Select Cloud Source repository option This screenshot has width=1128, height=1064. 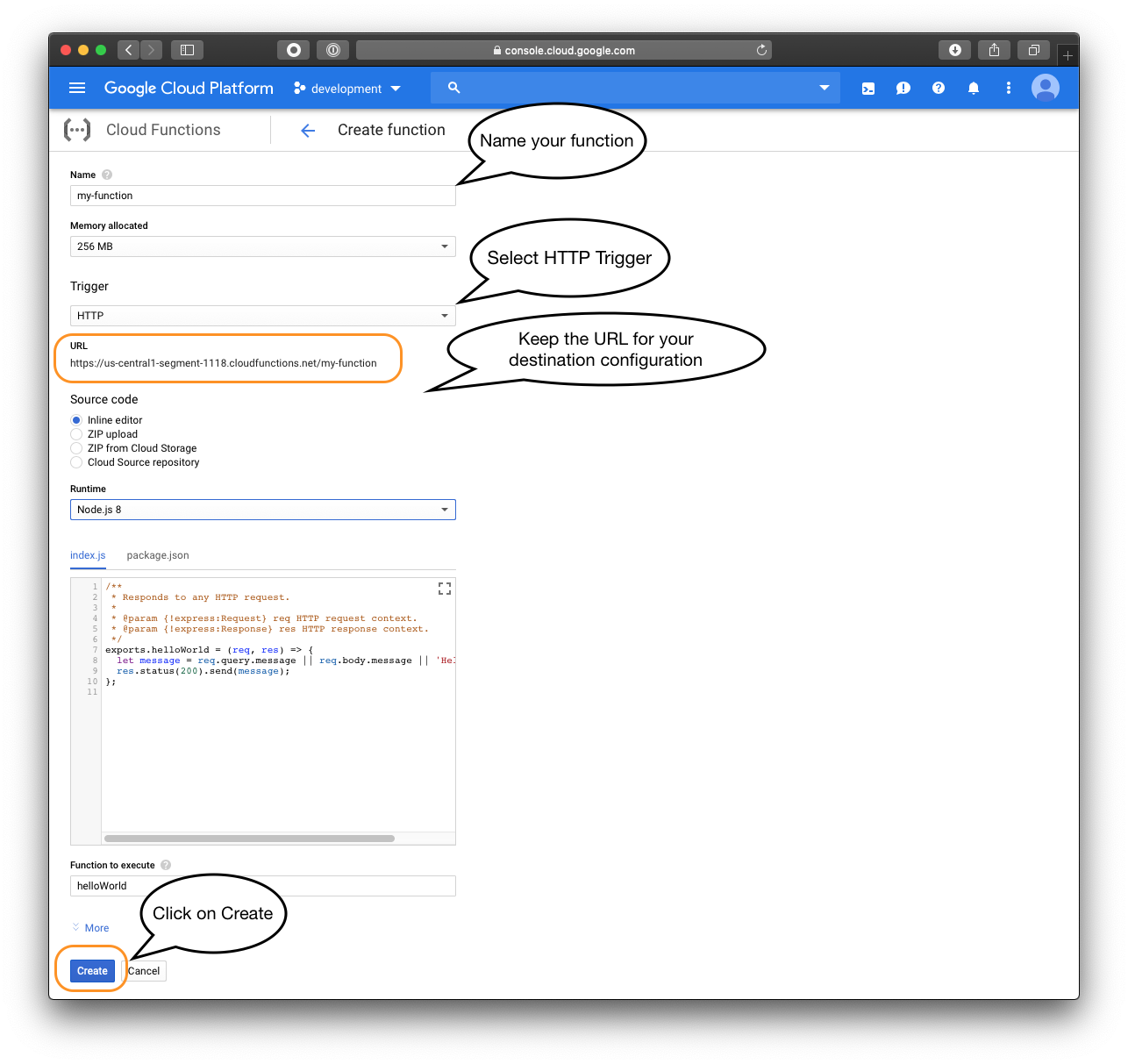click(77, 462)
